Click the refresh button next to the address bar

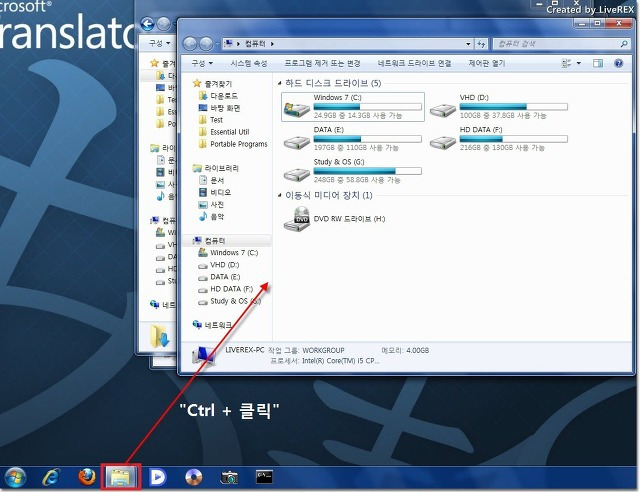[x=481, y=44]
